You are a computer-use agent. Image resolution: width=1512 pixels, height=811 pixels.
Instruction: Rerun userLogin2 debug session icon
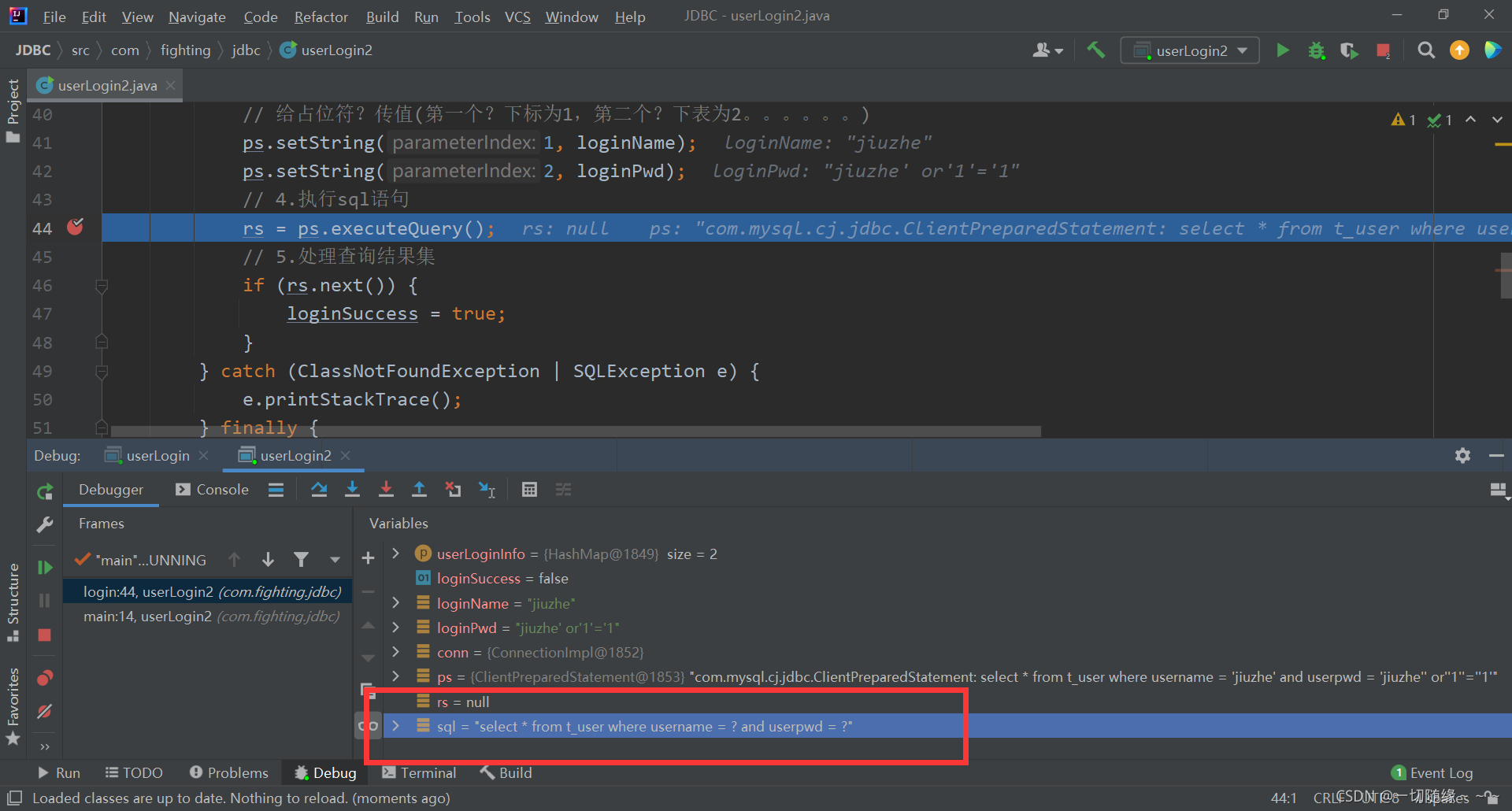(45, 492)
